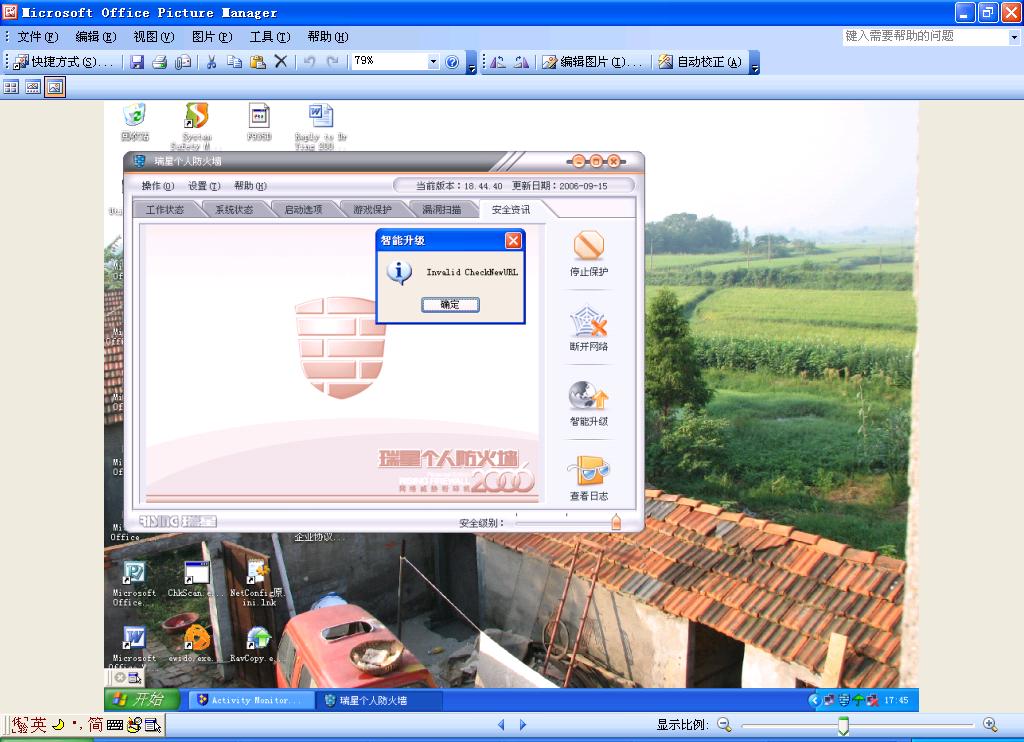Select the 系统状态 tab in pictured firewall
The image size is (1024, 742).
click(x=234, y=210)
